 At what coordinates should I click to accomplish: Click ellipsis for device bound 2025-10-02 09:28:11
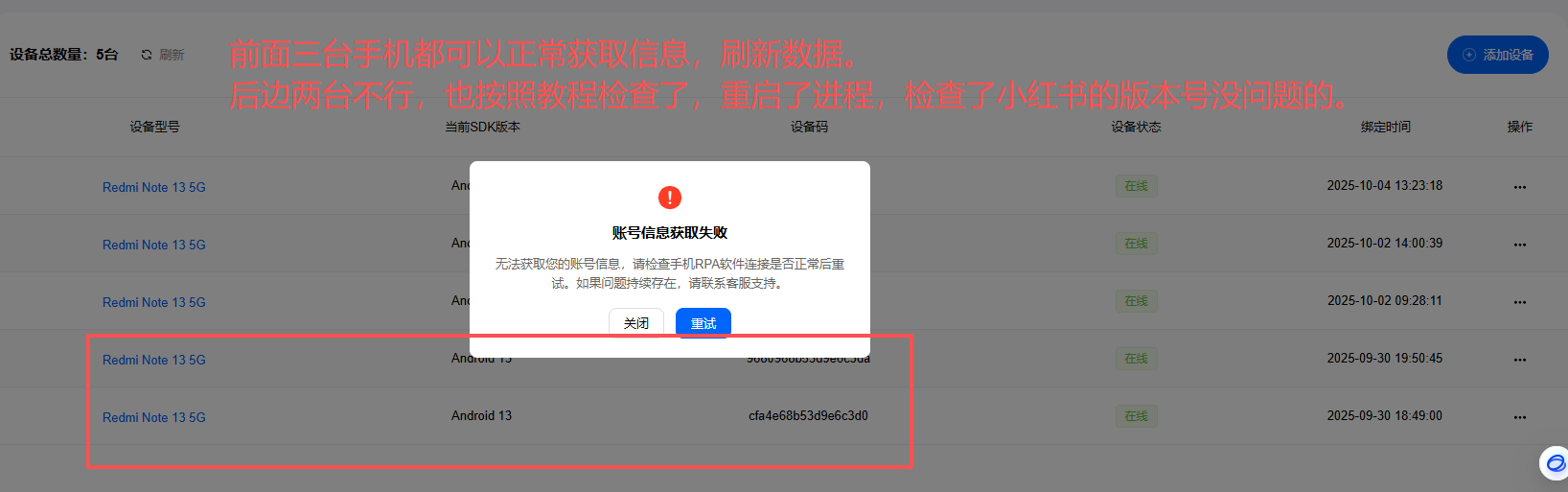[x=1519, y=302]
